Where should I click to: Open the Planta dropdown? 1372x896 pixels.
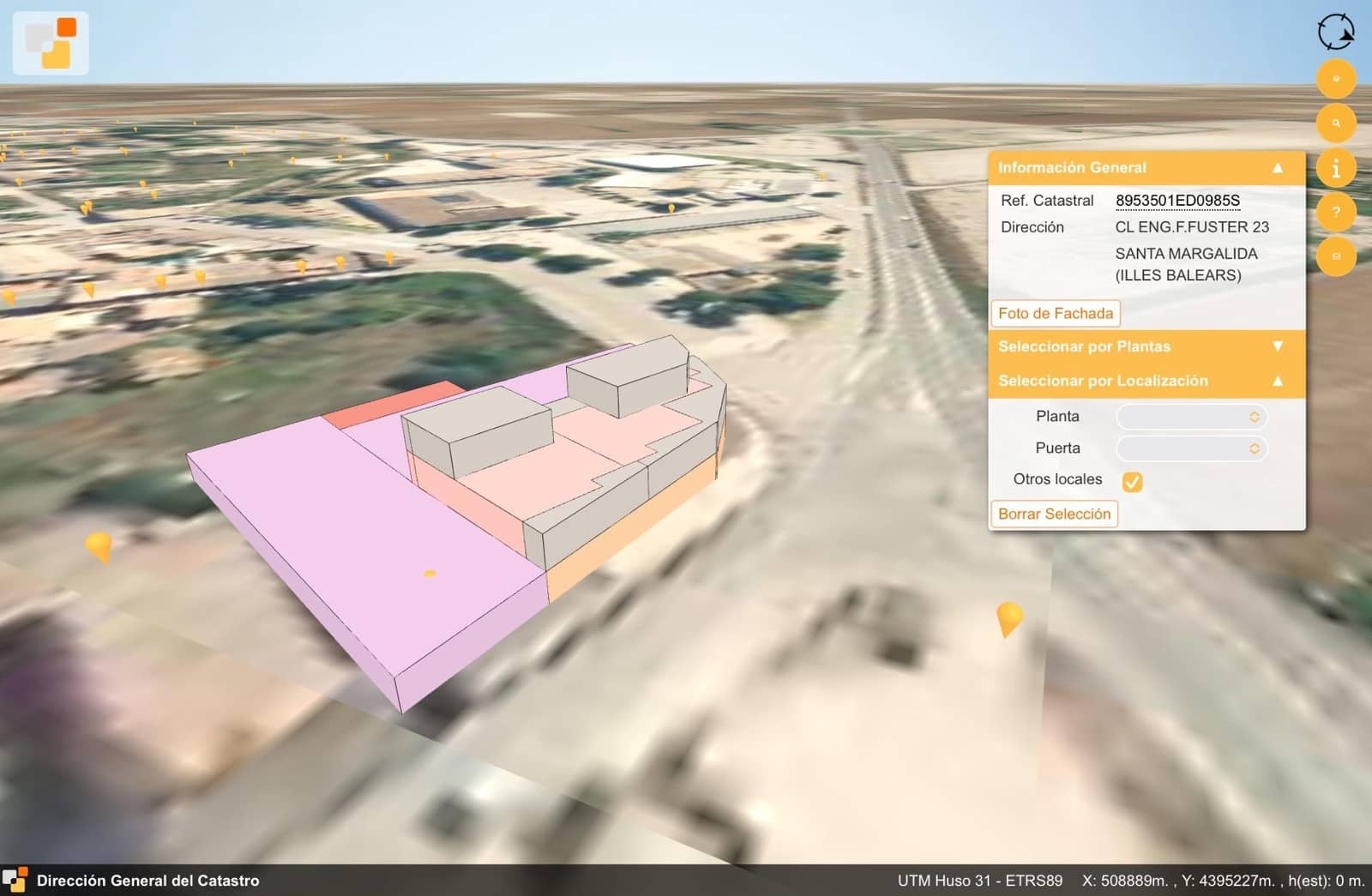click(x=1190, y=417)
